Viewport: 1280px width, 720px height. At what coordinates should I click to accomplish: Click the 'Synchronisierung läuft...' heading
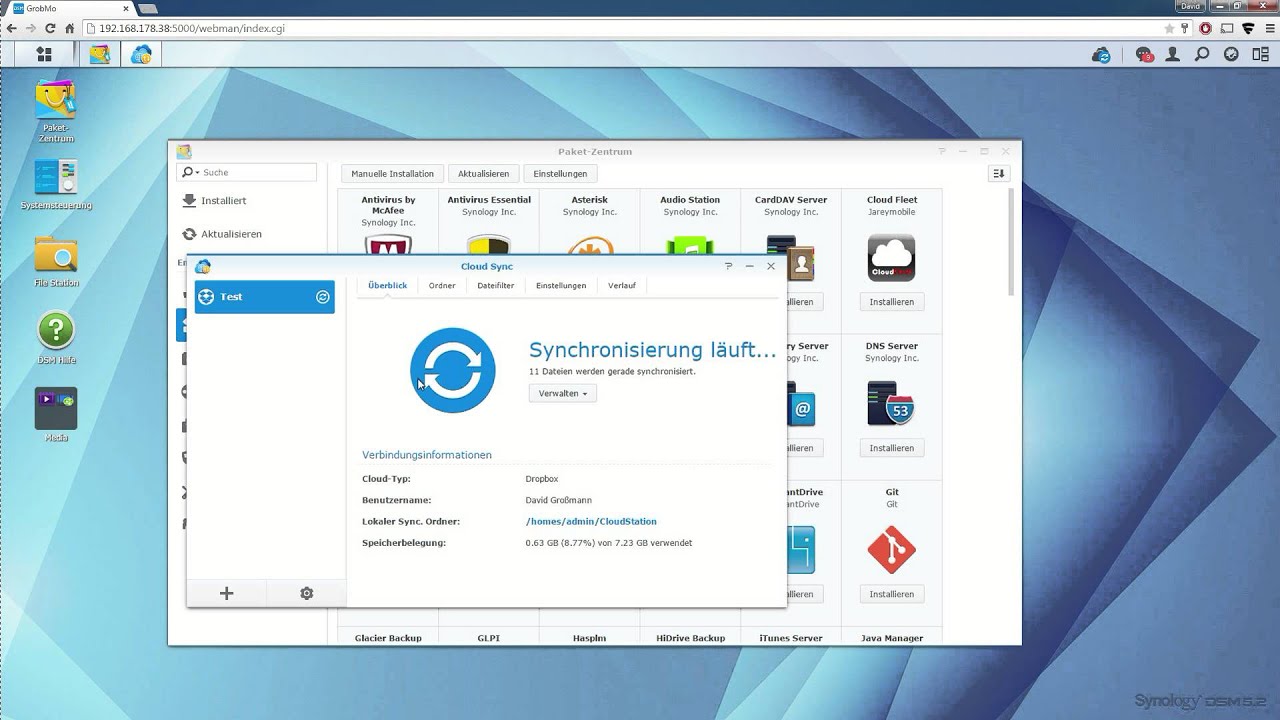click(x=652, y=350)
